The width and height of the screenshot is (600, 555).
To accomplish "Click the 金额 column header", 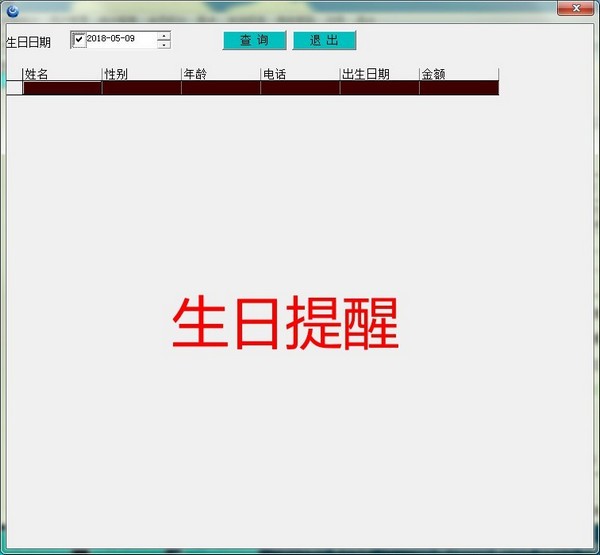I will point(459,74).
